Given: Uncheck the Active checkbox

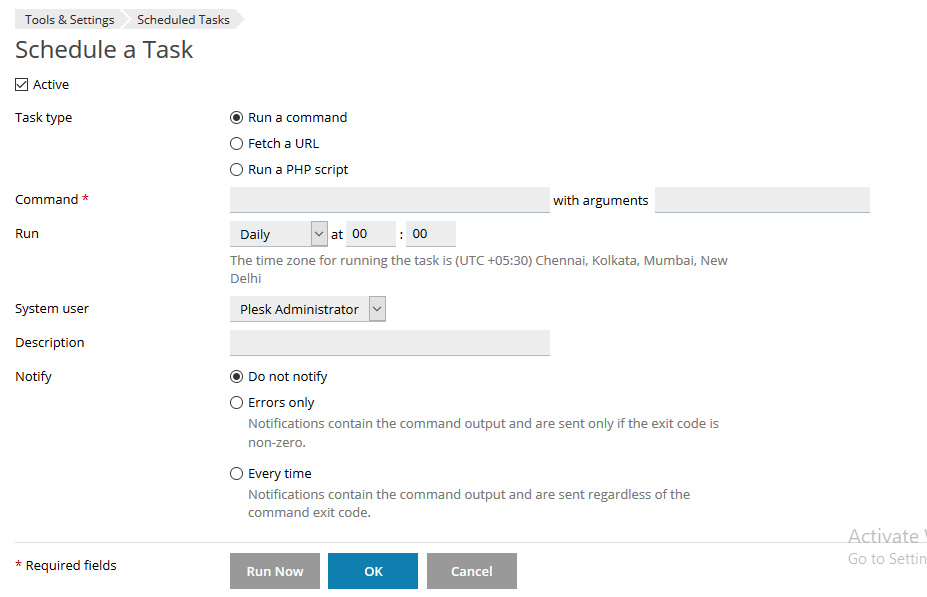Looking at the screenshot, I should pos(21,84).
